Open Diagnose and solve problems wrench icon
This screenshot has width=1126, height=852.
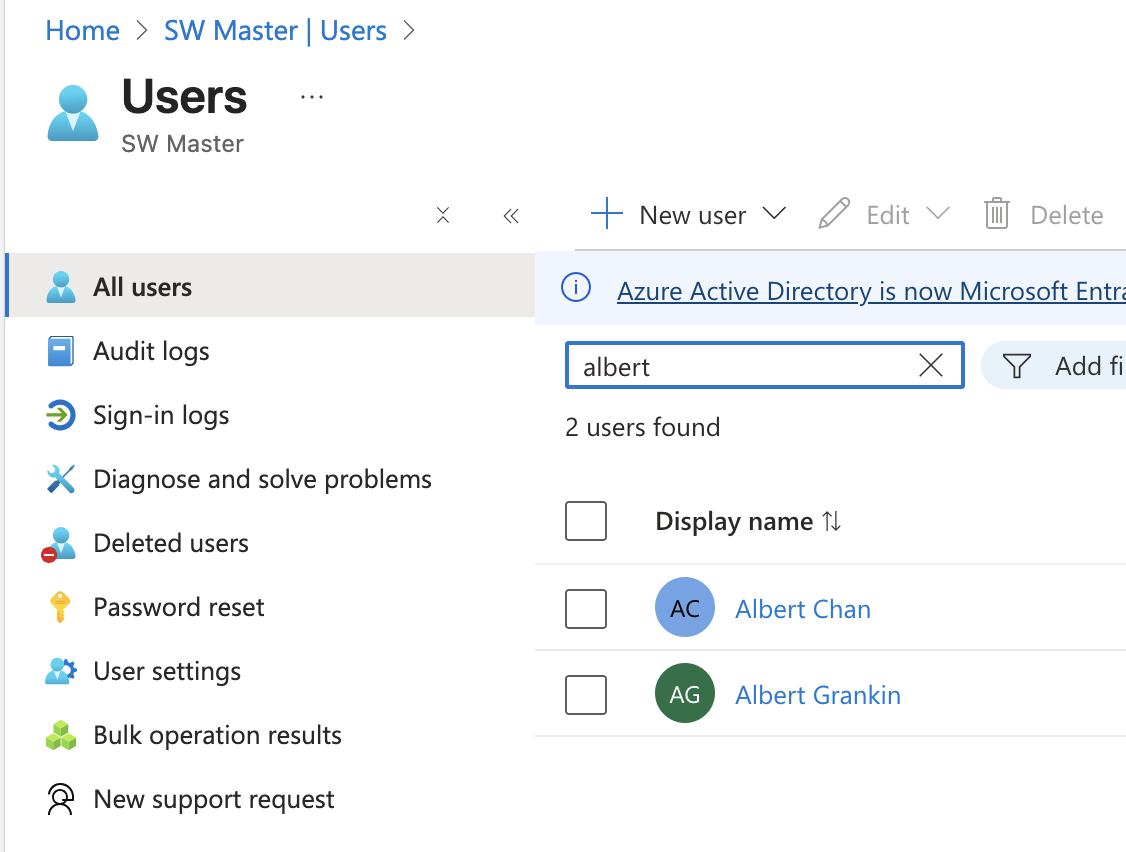pyautogui.click(x=60, y=479)
